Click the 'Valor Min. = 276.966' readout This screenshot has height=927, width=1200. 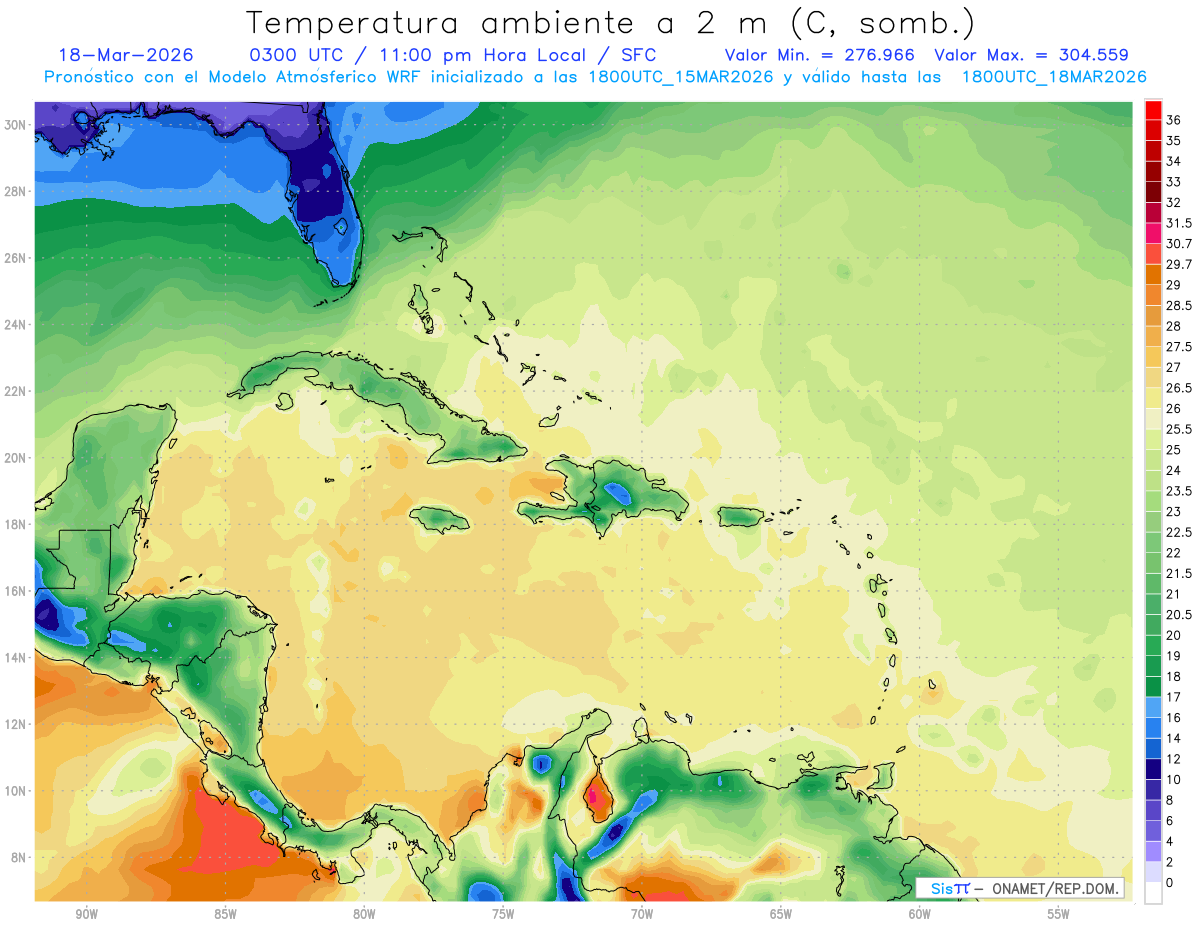click(x=821, y=55)
